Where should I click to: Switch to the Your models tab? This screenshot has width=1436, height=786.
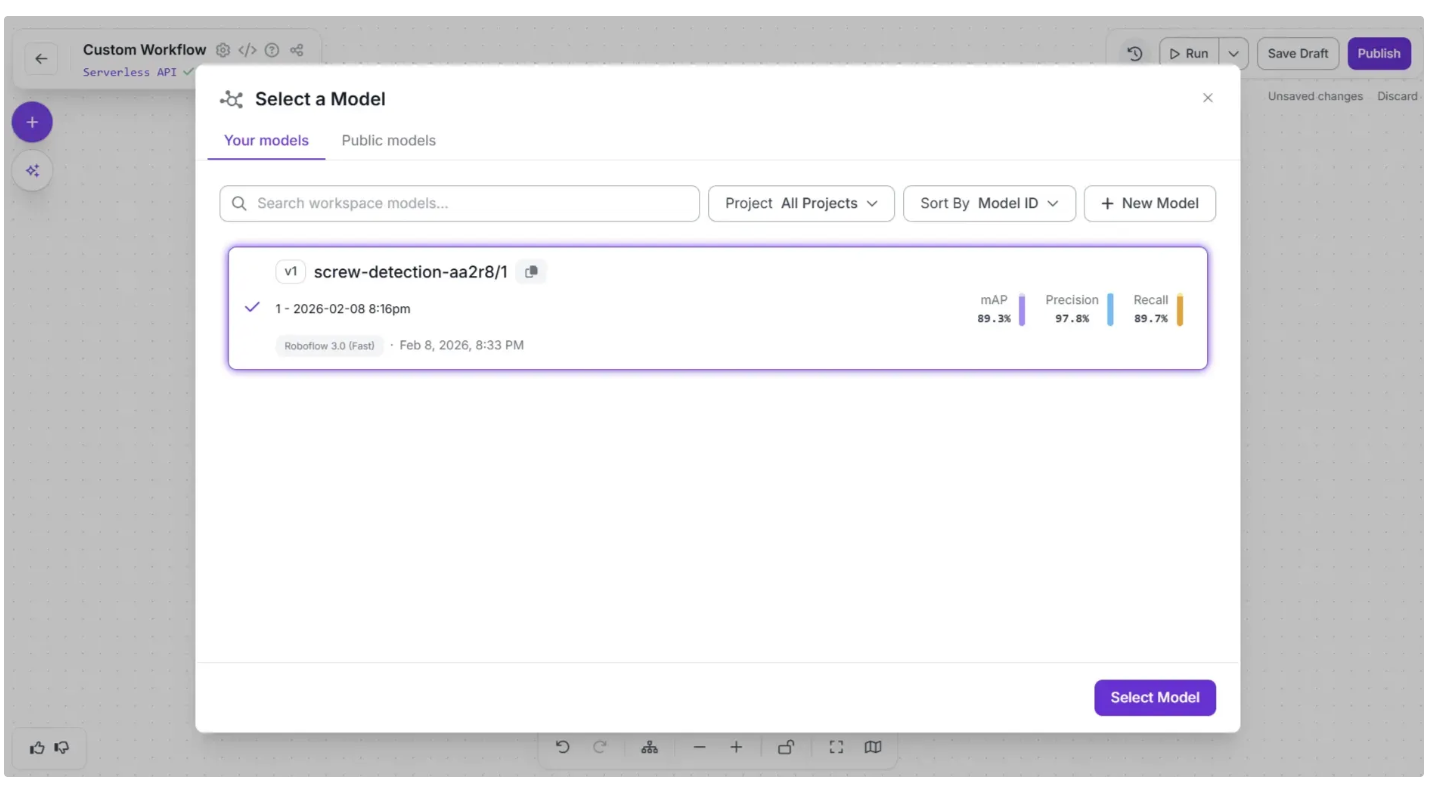point(266,140)
